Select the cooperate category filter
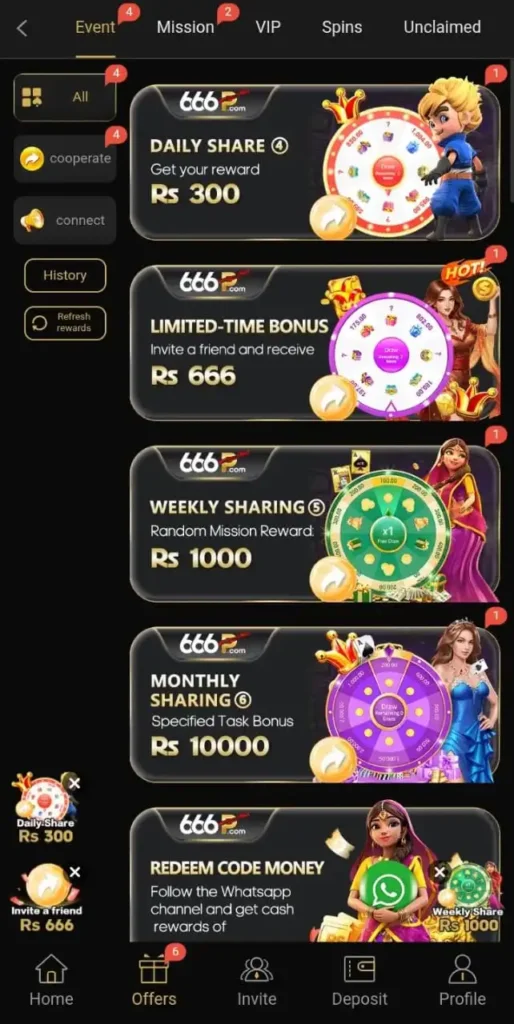The width and height of the screenshot is (514, 1024). point(65,159)
